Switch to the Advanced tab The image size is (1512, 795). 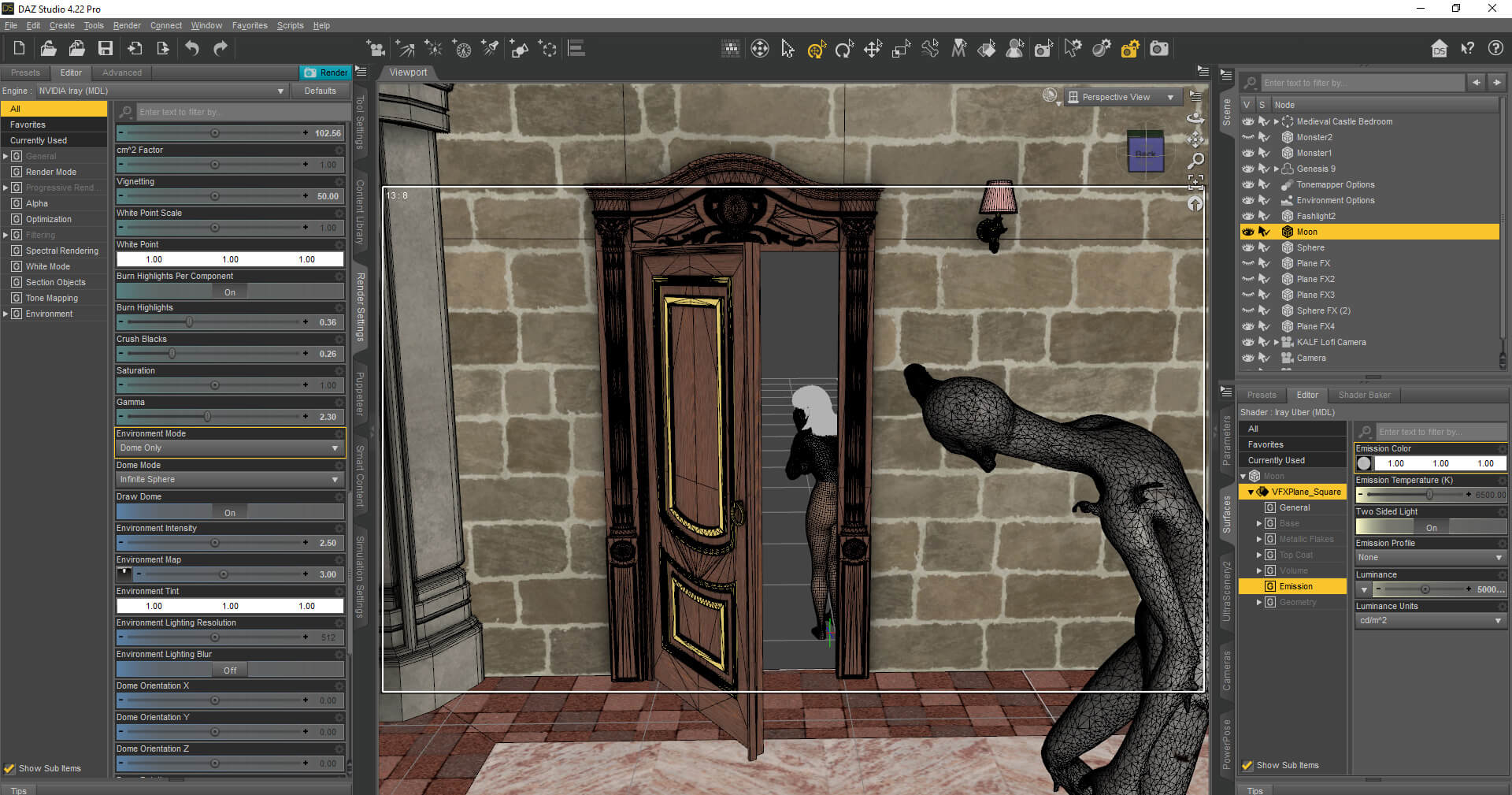click(x=122, y=72)
